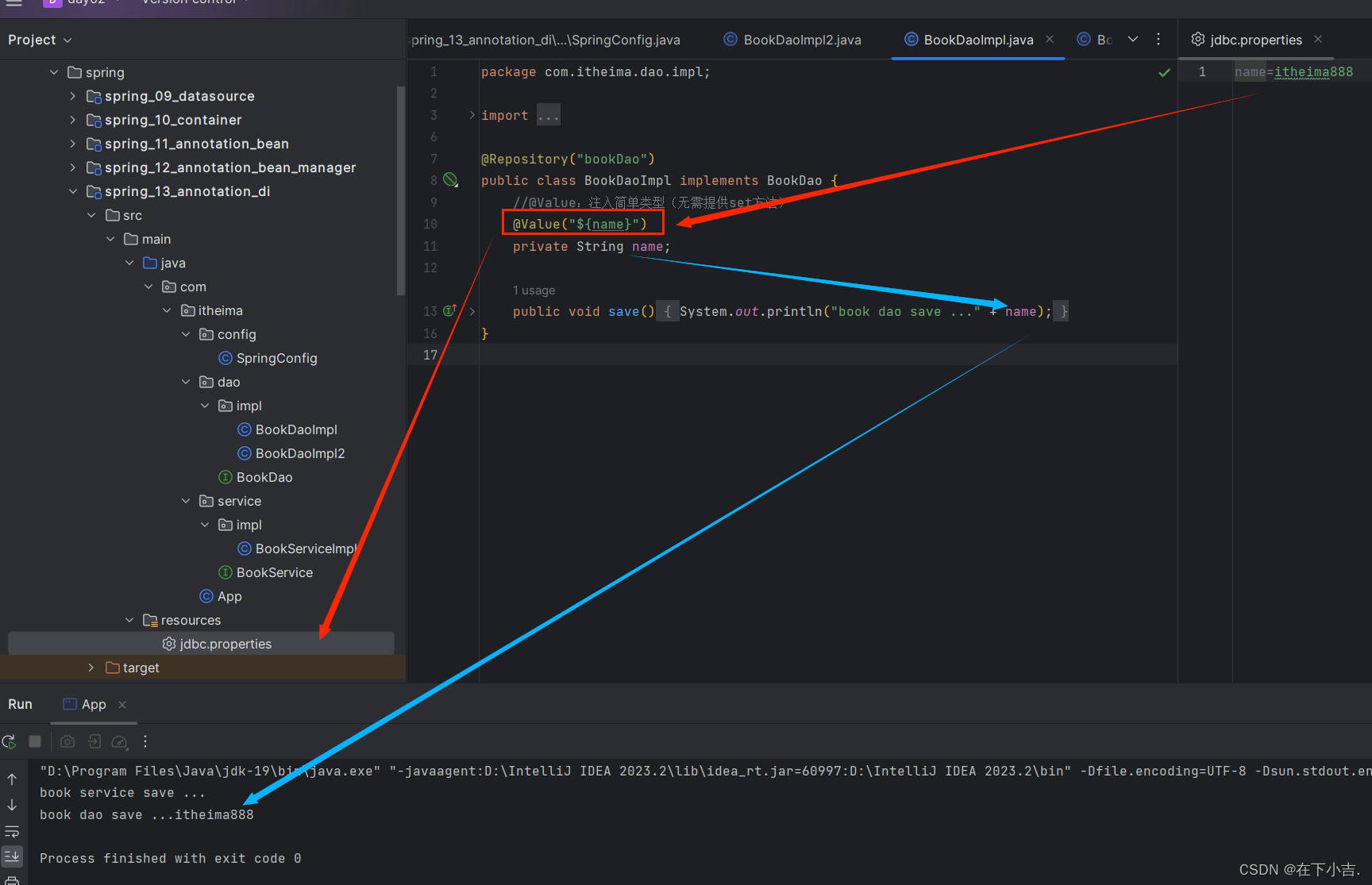Unfold the save method body
Viewport: 1372px width, 885px height.
coord(472,311)
